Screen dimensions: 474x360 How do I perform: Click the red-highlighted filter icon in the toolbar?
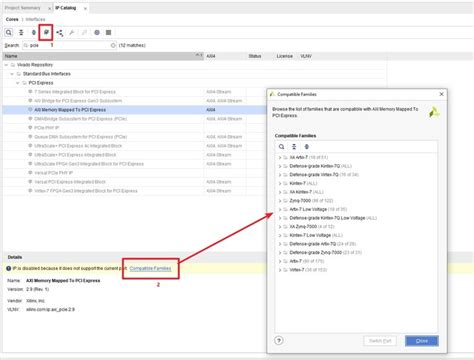click(x=46, y=32)
